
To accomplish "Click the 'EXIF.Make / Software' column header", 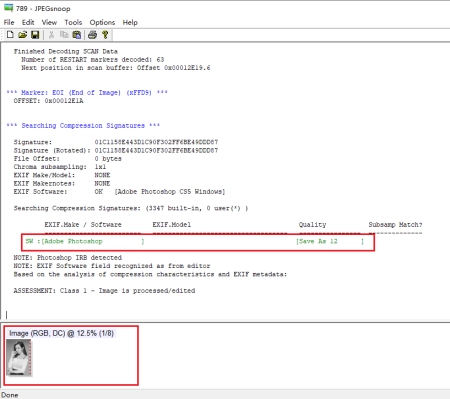I will (x=83, y=225).
